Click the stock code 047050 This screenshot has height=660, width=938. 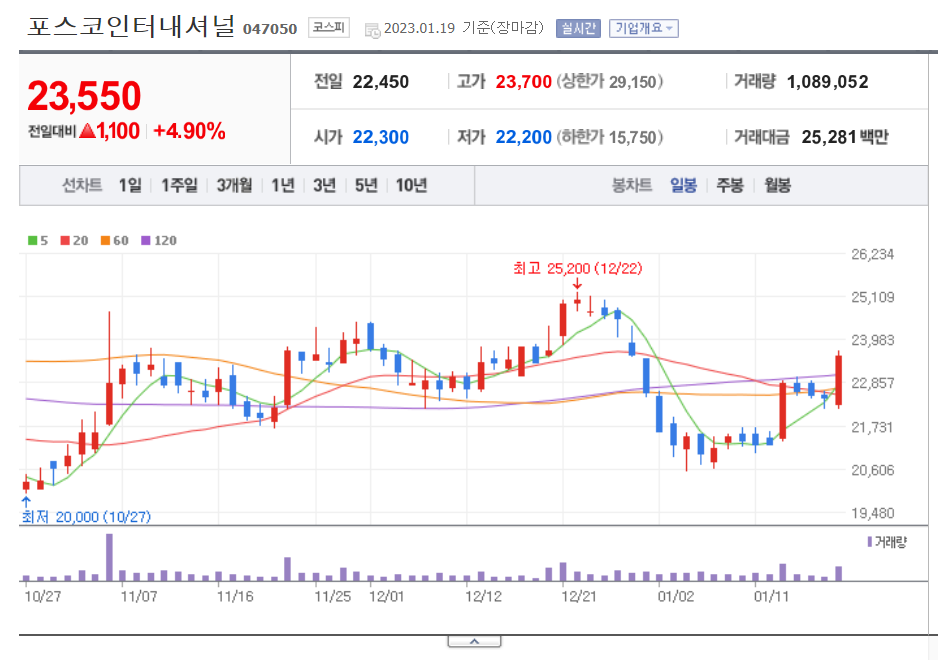coord(270,29)
